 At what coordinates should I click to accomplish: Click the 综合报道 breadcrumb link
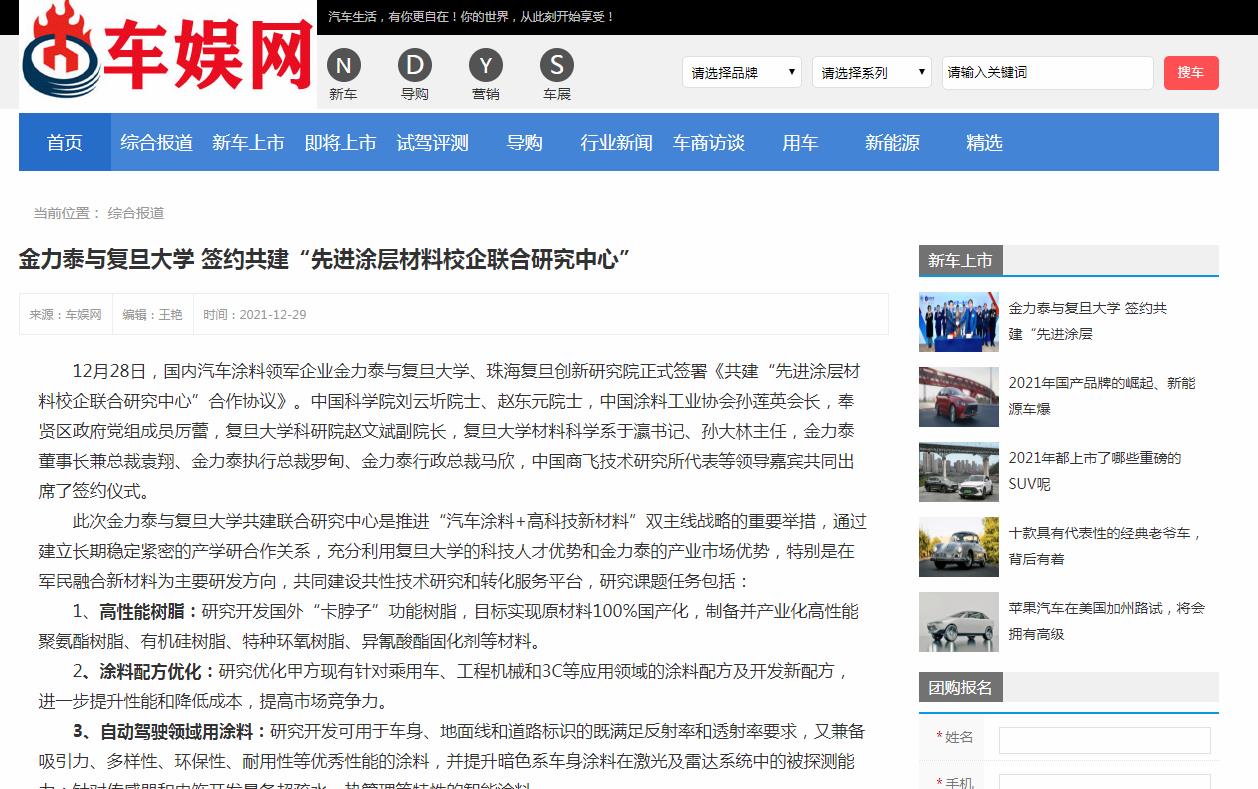[136, 213]
